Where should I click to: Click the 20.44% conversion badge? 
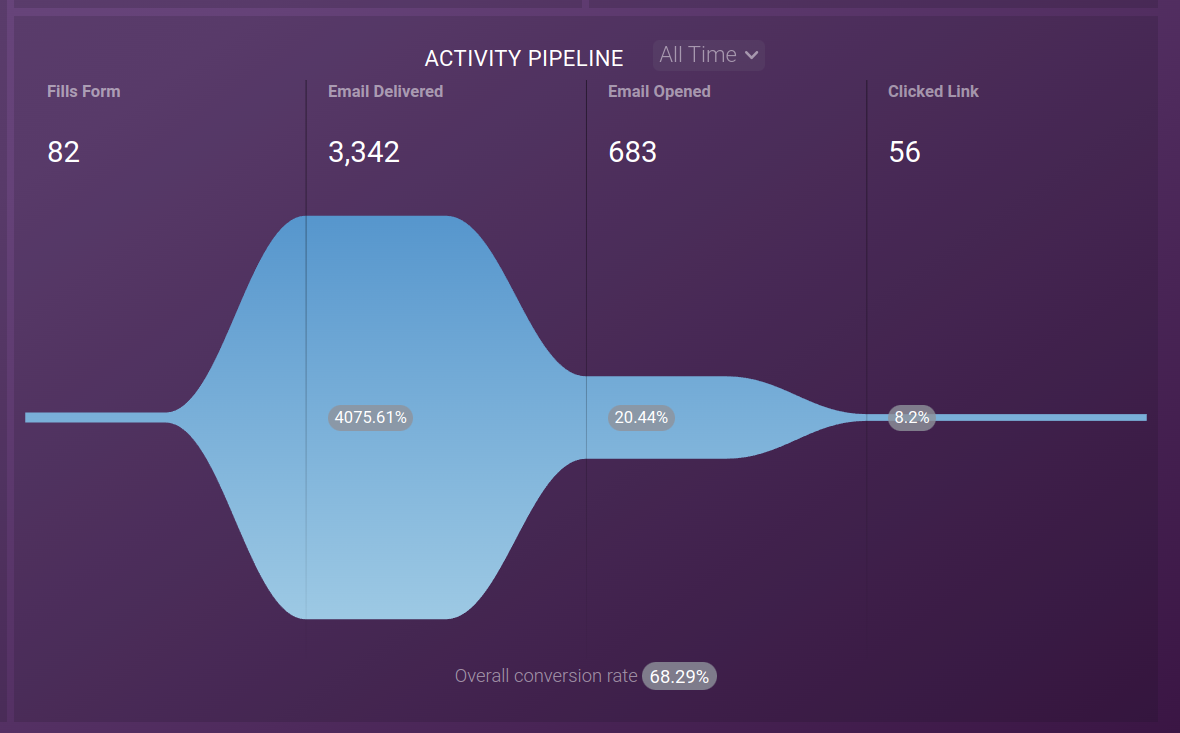641,417
